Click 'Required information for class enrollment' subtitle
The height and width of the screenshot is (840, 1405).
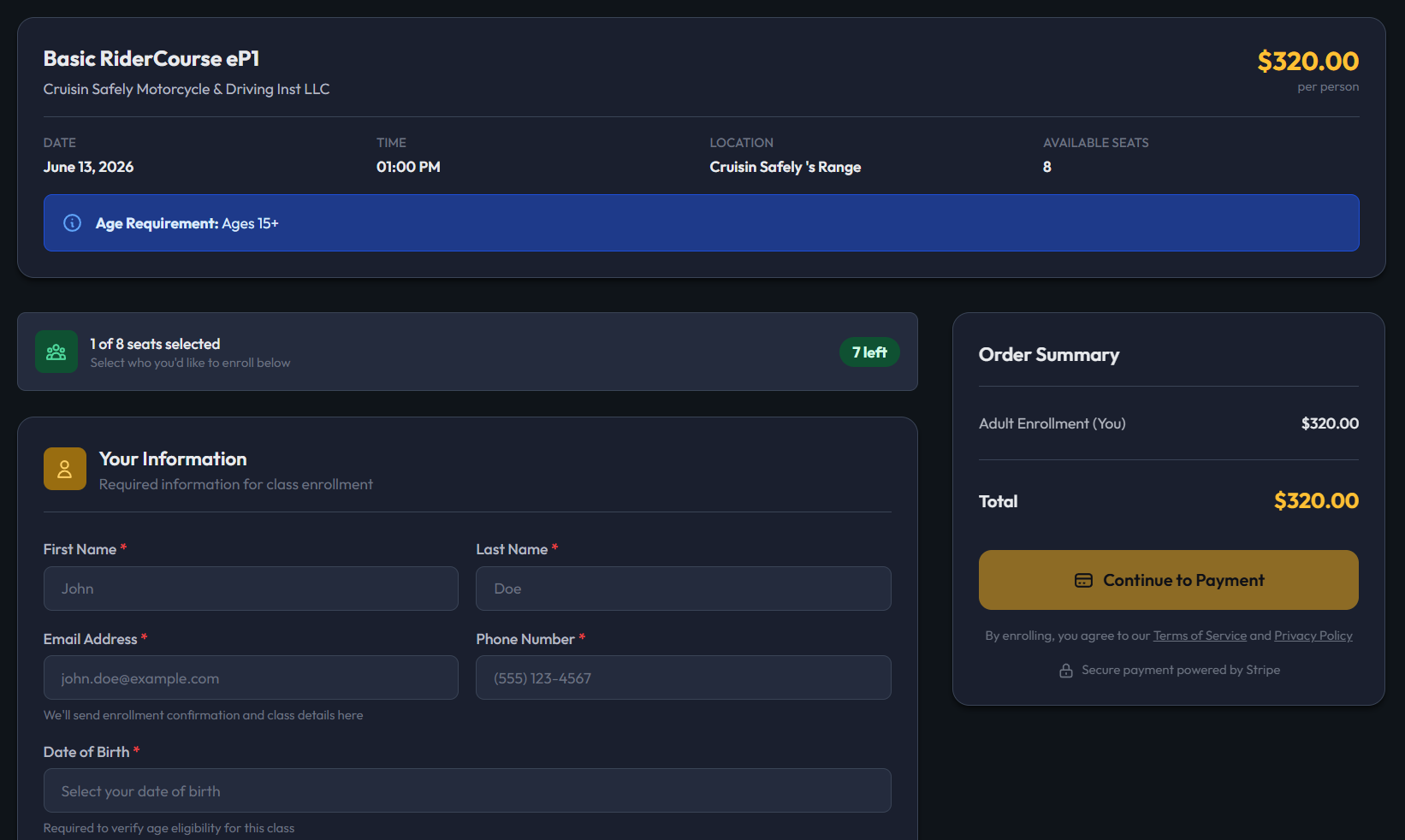(236, 484)
